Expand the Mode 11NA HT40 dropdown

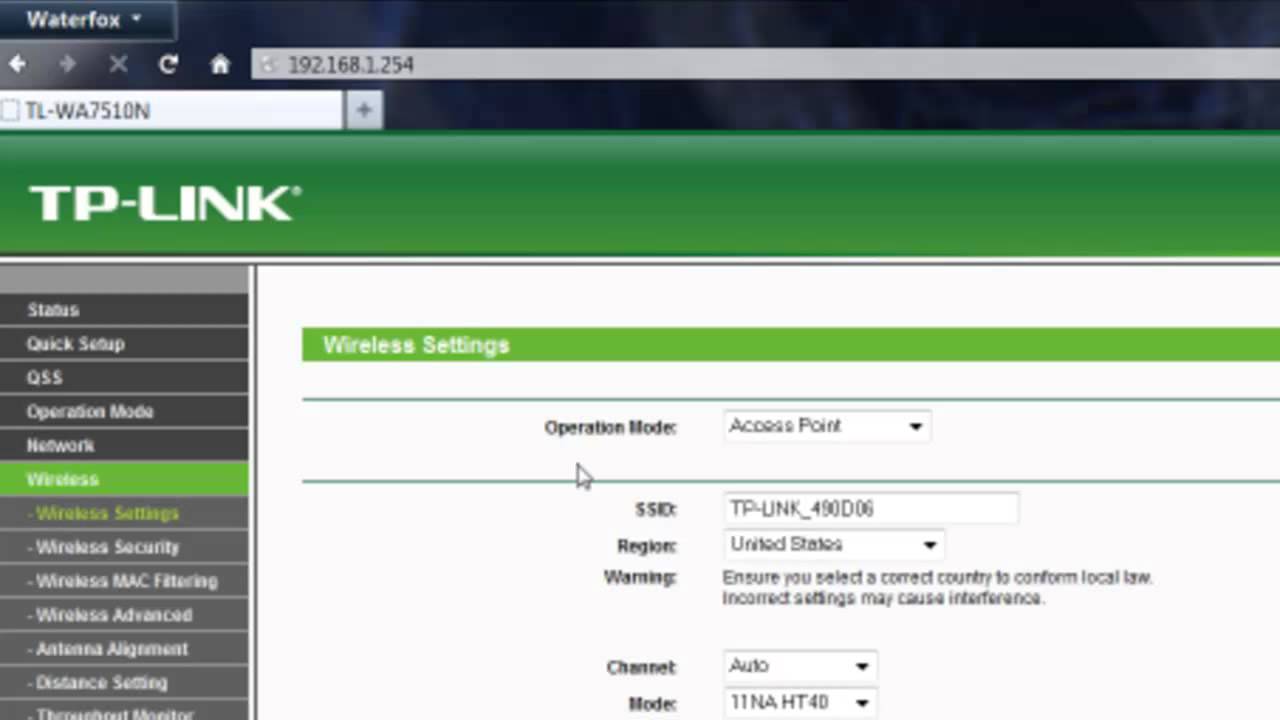(799, 703)
